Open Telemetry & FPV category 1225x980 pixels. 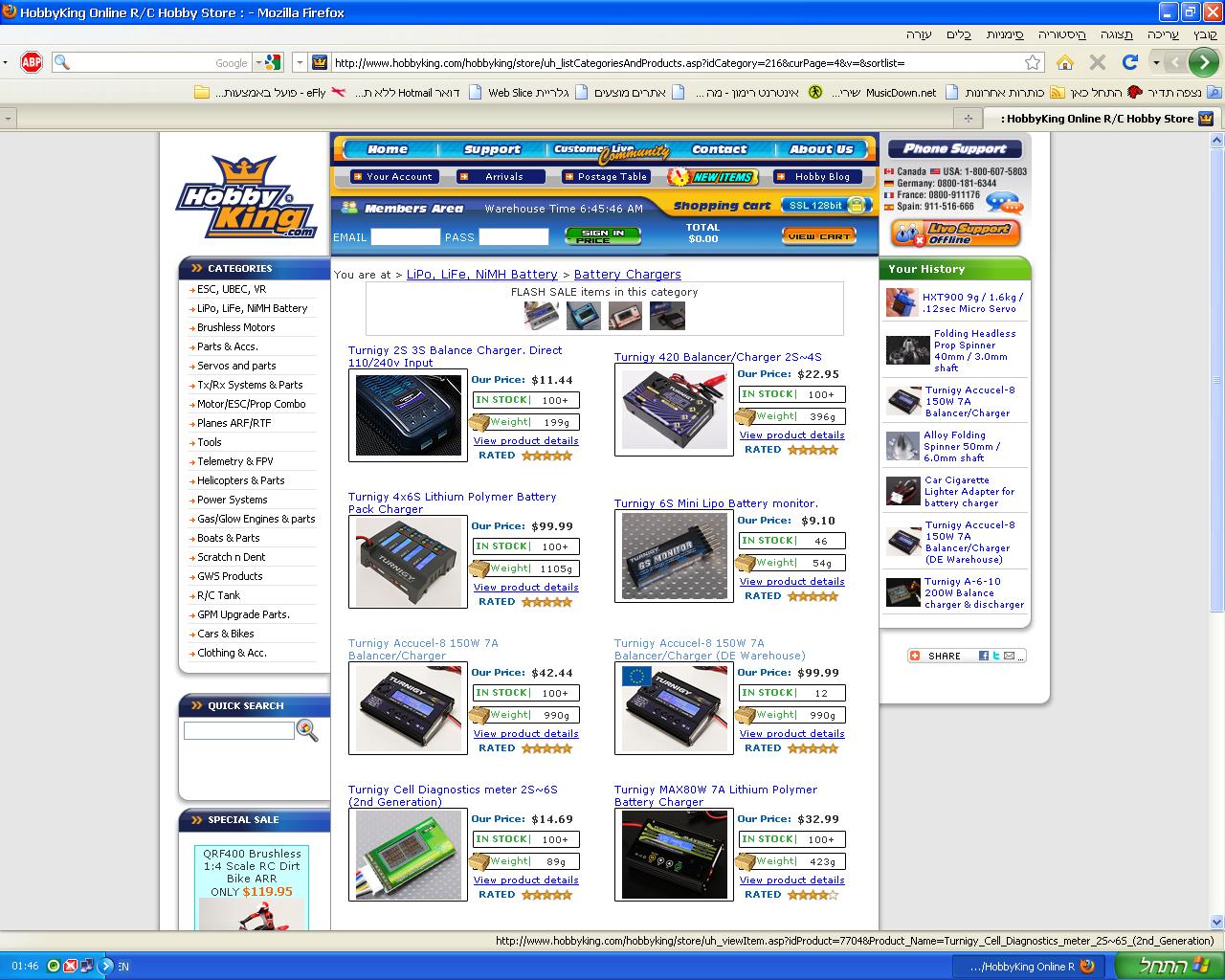(234, 461)
